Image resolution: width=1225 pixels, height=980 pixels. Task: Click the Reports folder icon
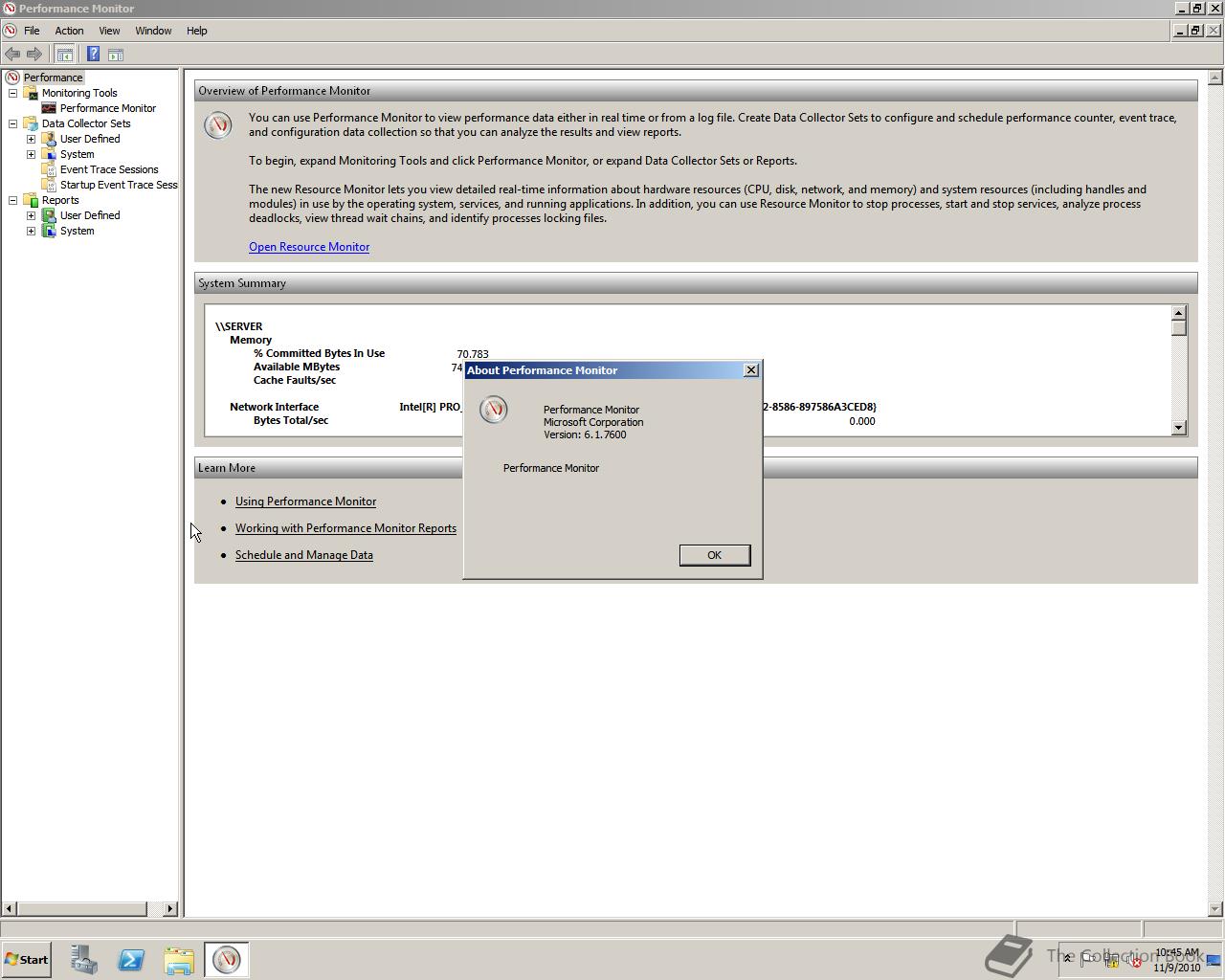(x=31, y=200)
